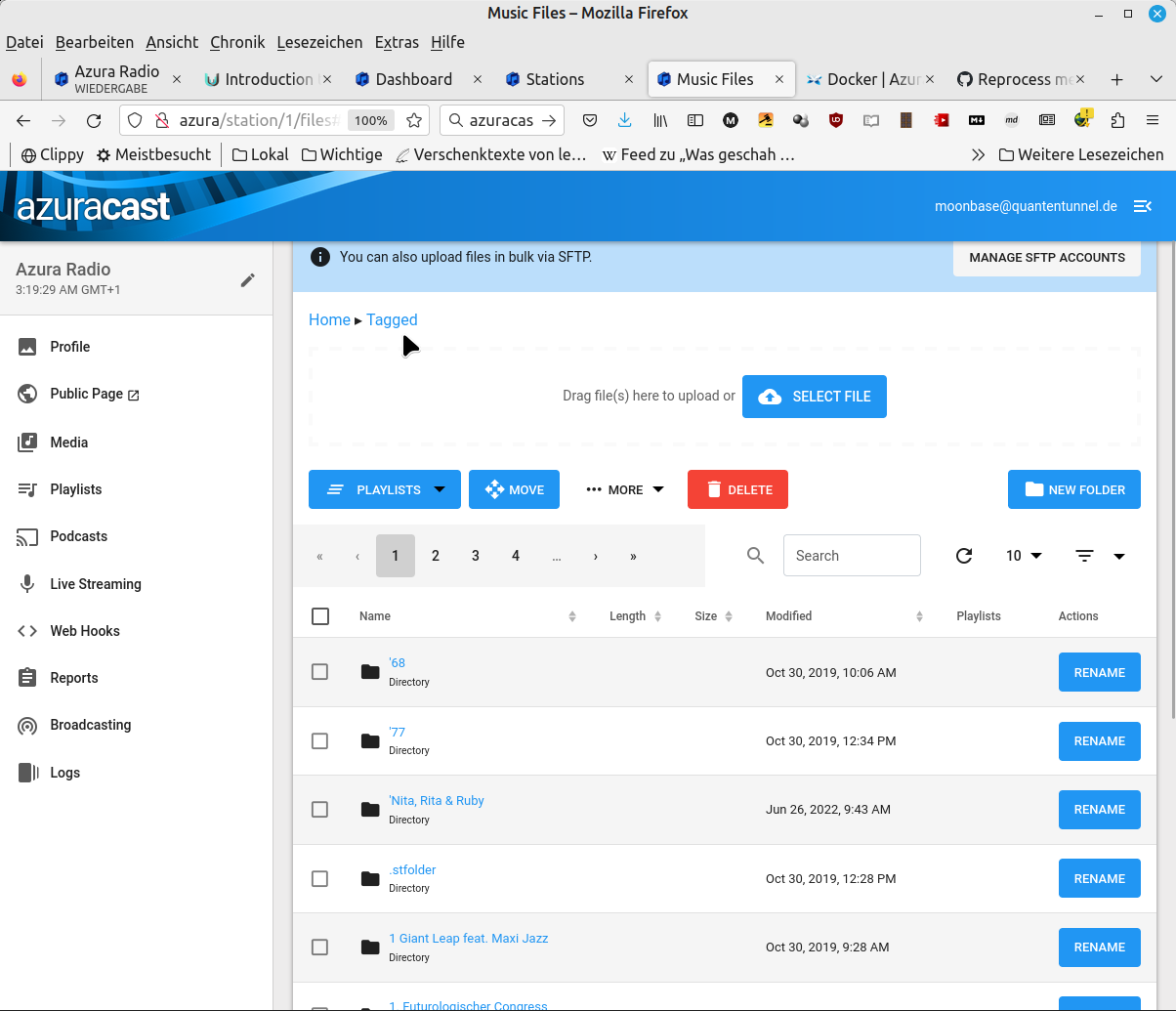Screen dimensions: 1176x1011
Task: Navigate to Home via the breadcrumb link
Action: point(329,319)
